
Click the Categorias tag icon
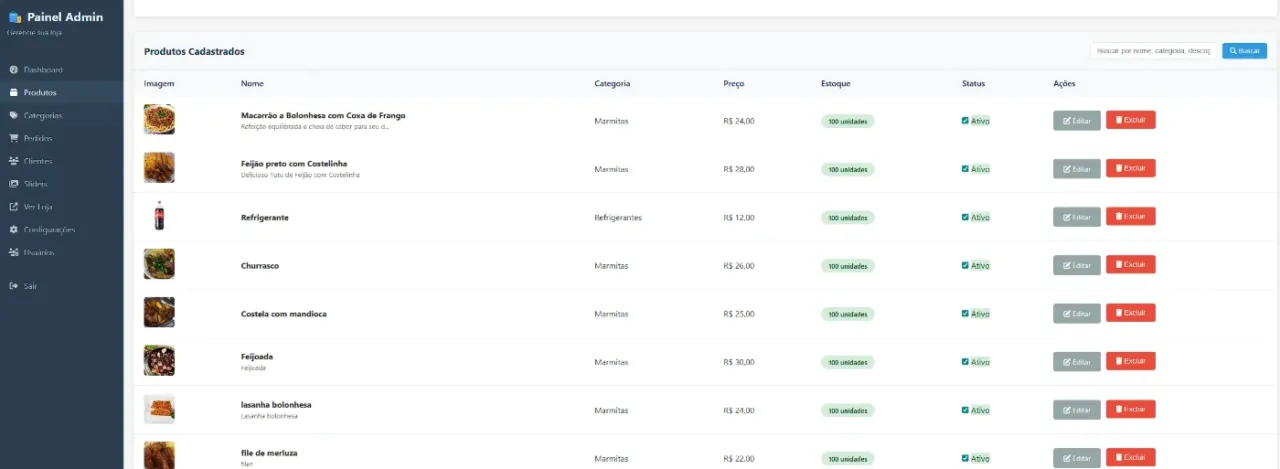coord(13,116)
